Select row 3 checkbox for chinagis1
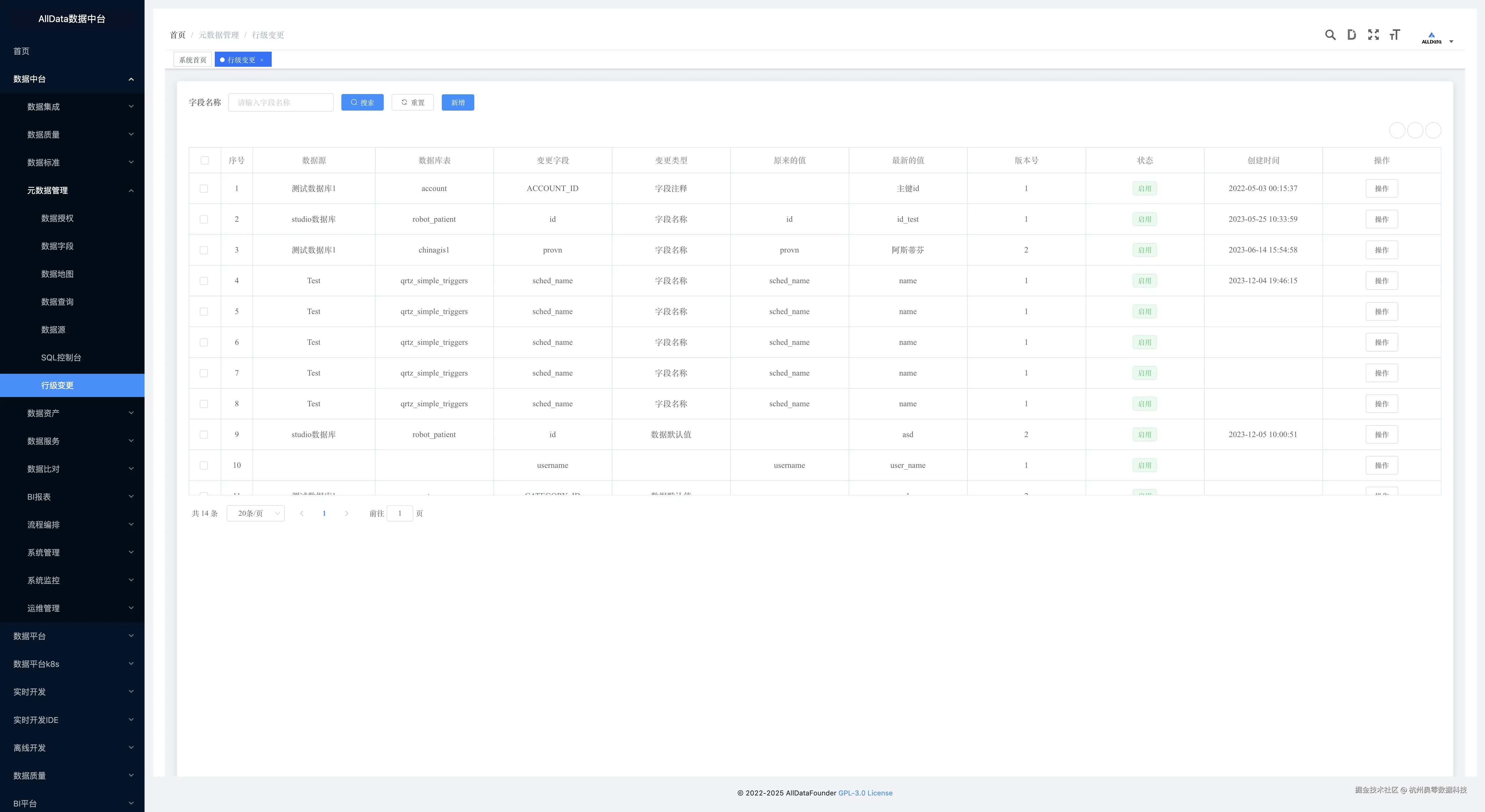 click(x=203, y=250)
